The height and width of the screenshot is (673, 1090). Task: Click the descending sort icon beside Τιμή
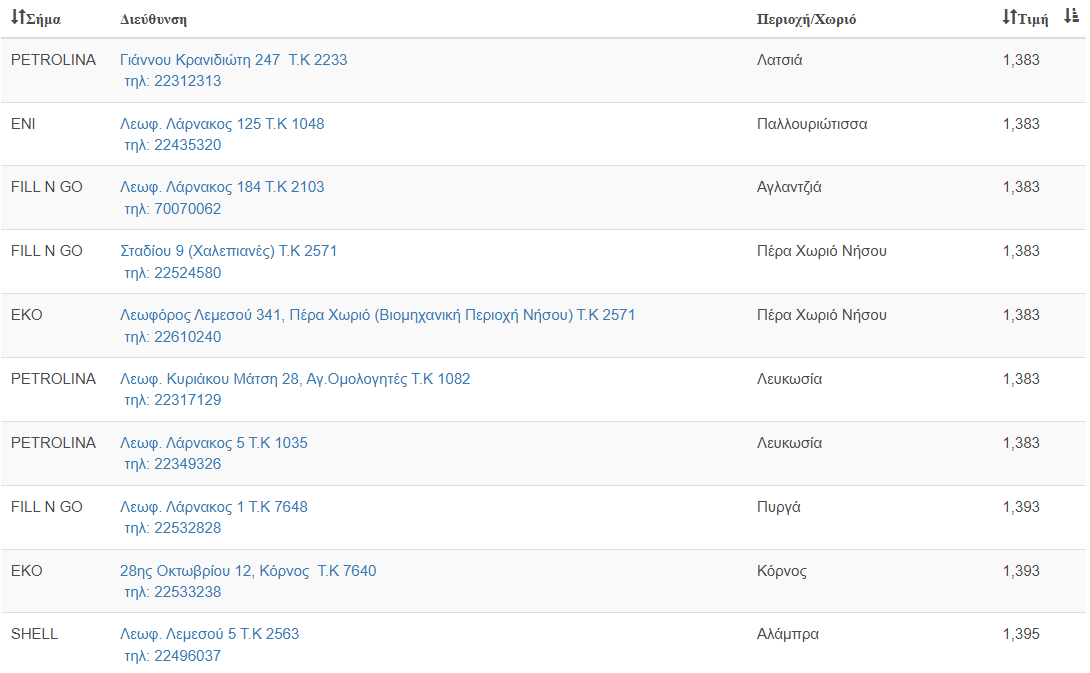pyautogui.click(x=1071, y=16)
